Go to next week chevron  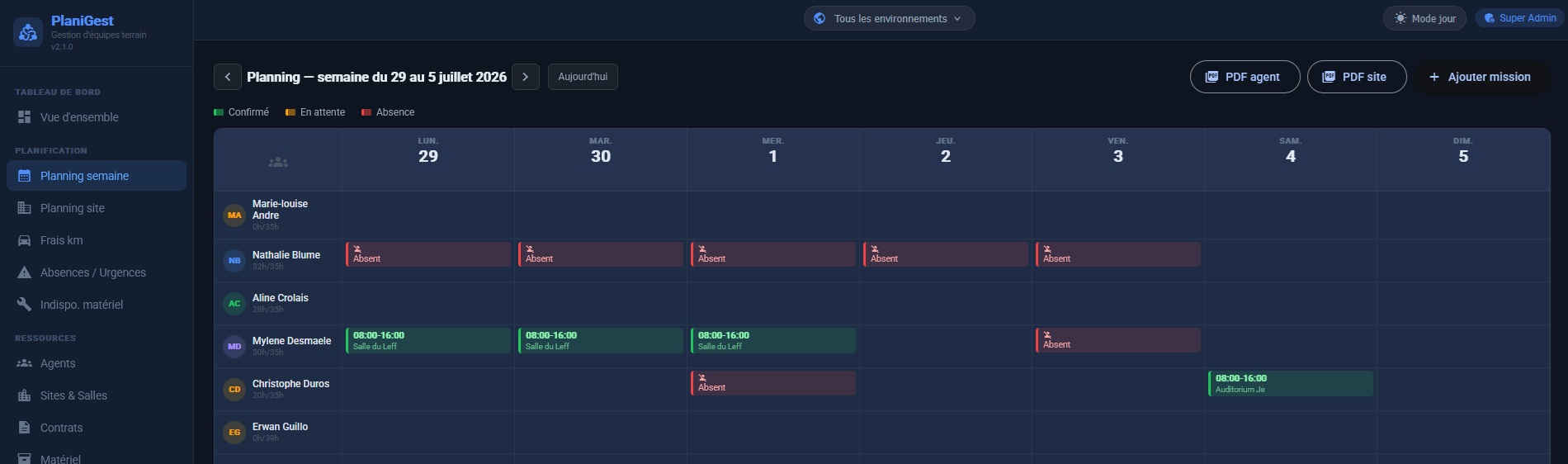click(526, 77)
